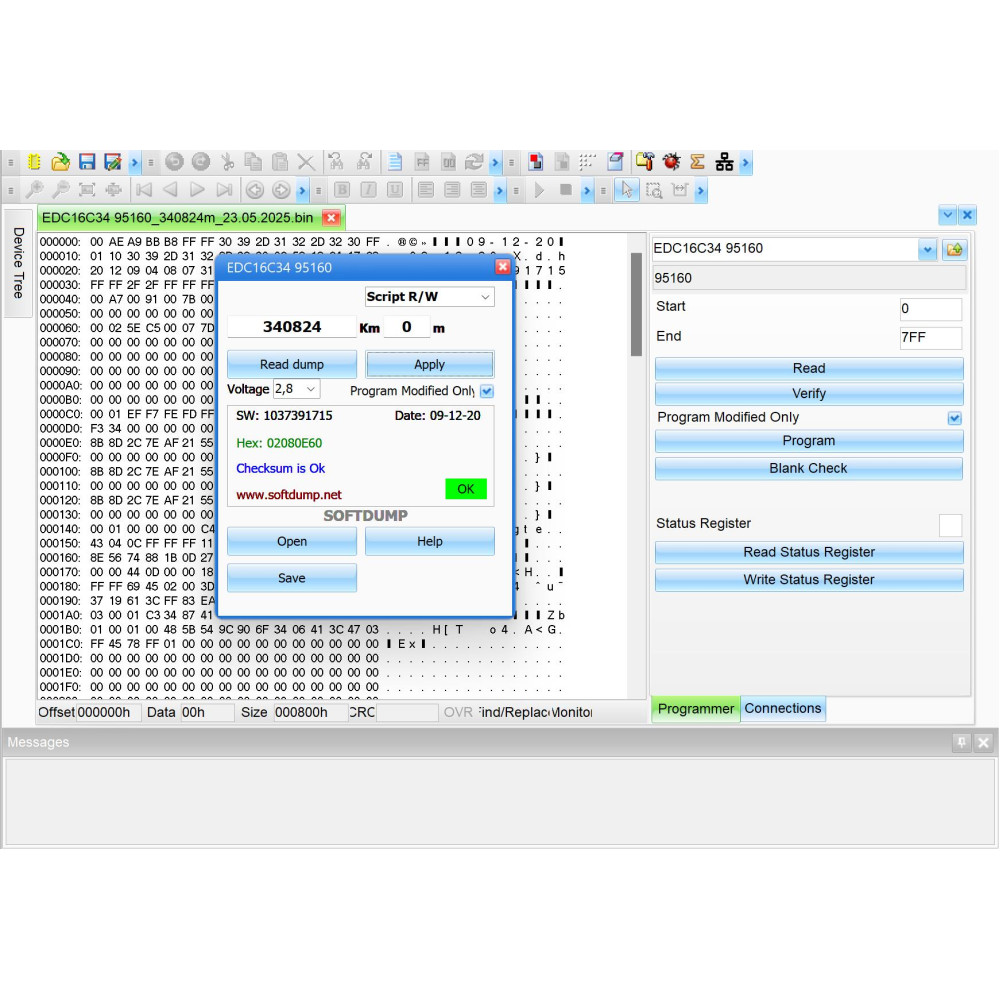Switch to the Programmer tab
The image size is (1000, 1000).
(x=695, y=709)
